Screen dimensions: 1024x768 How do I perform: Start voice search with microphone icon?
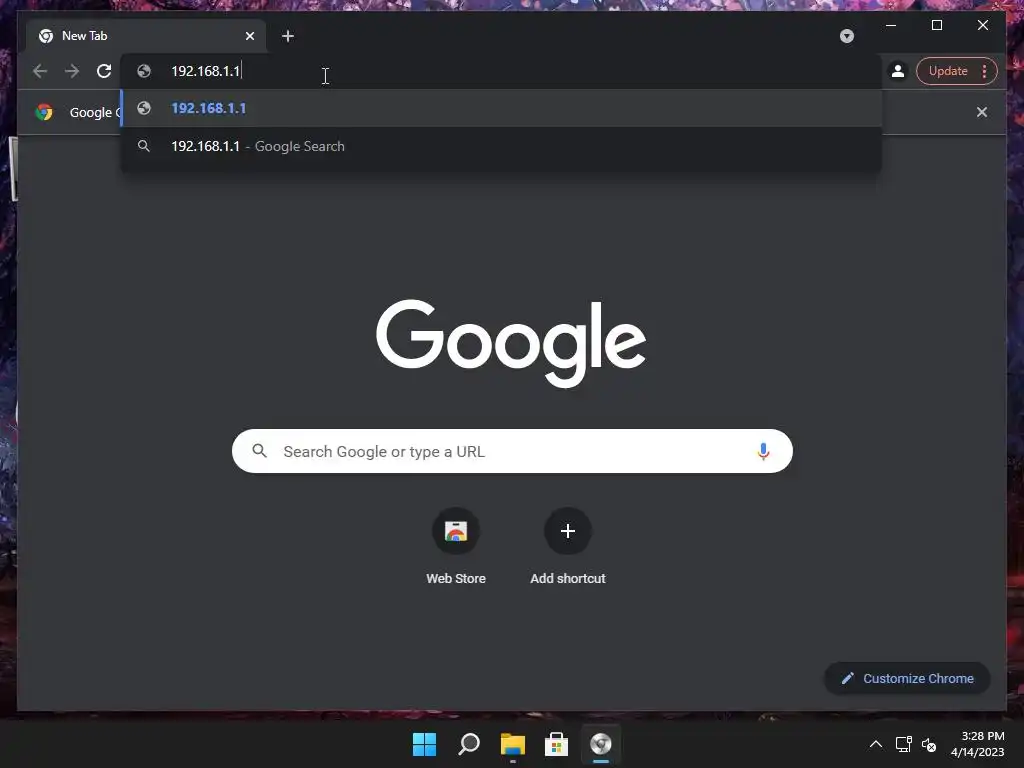coord(763,451)
